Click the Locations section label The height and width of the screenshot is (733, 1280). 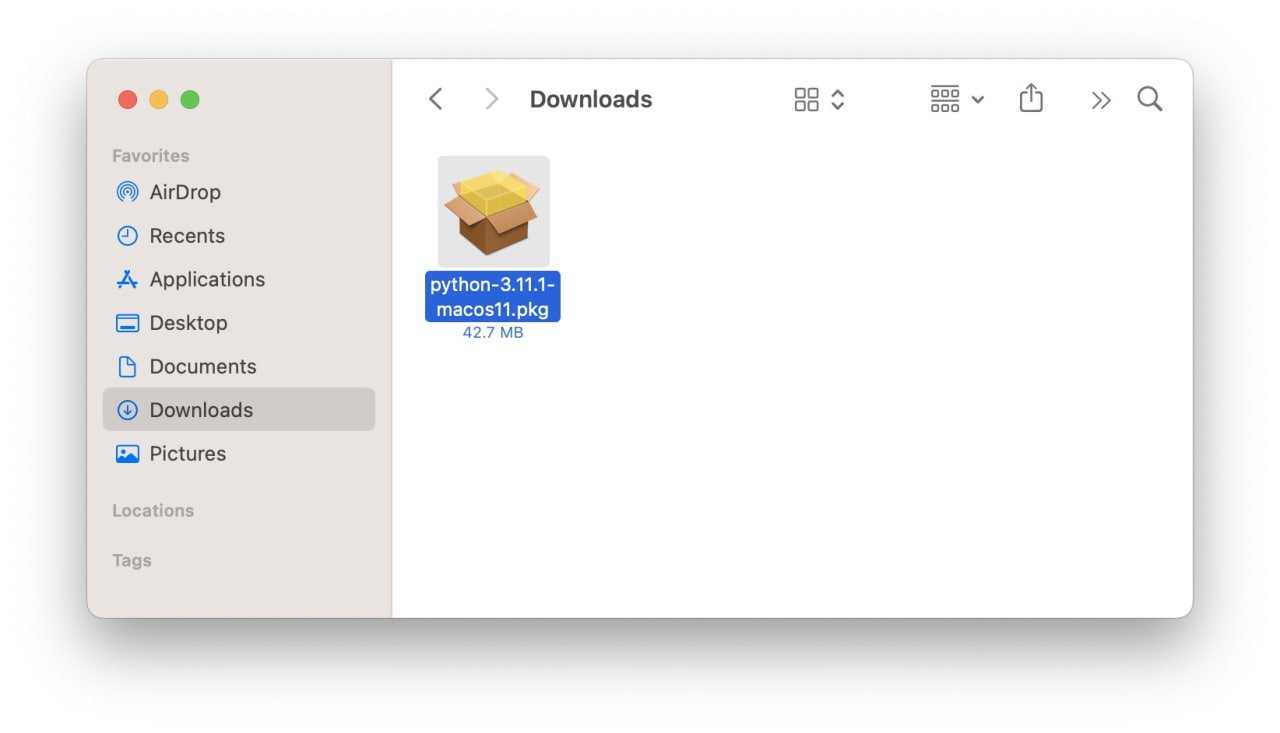(153, 511)
